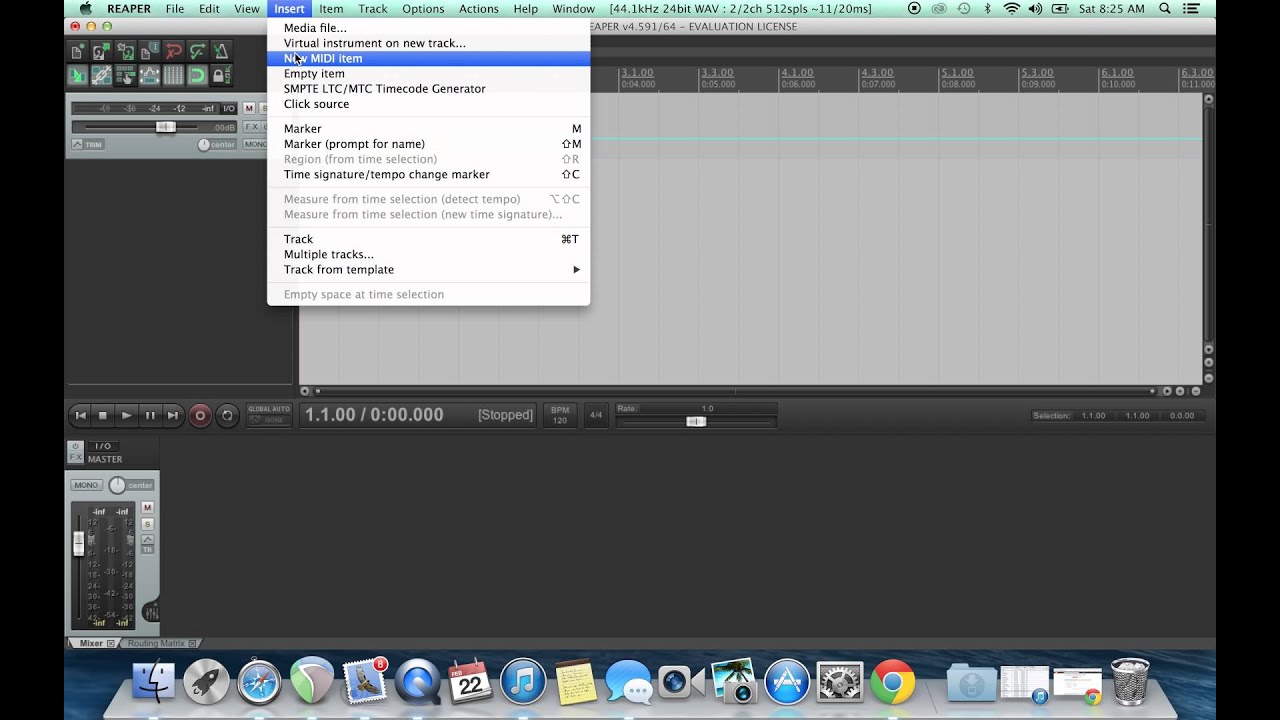The width and height of the screenshot is (1280, 720).
Task: Toggle the master MONO button
Action: pyautogui.click(x=86, y=485)
